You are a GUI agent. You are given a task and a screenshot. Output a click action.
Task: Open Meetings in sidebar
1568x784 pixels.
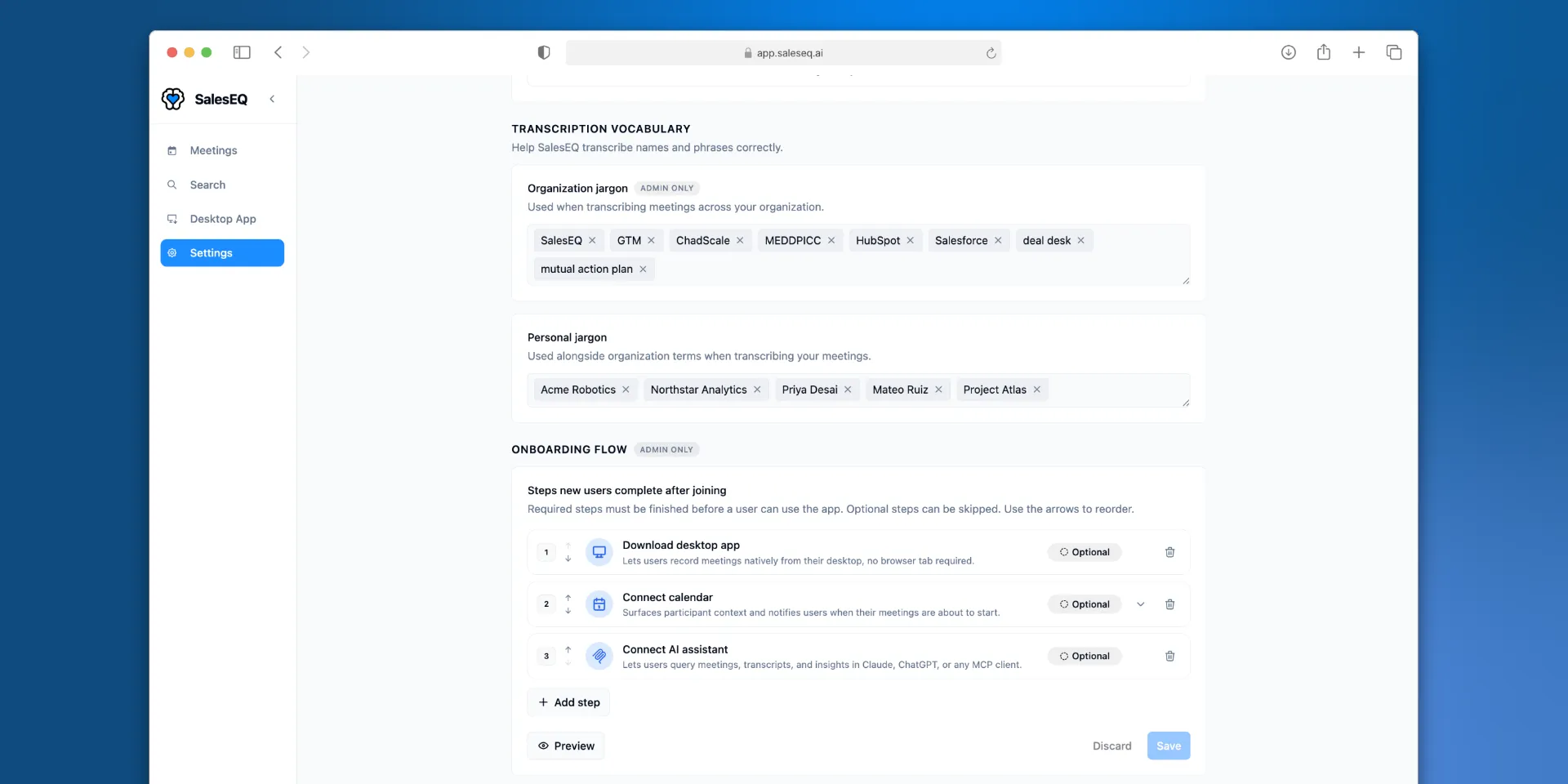coord(222,150)
